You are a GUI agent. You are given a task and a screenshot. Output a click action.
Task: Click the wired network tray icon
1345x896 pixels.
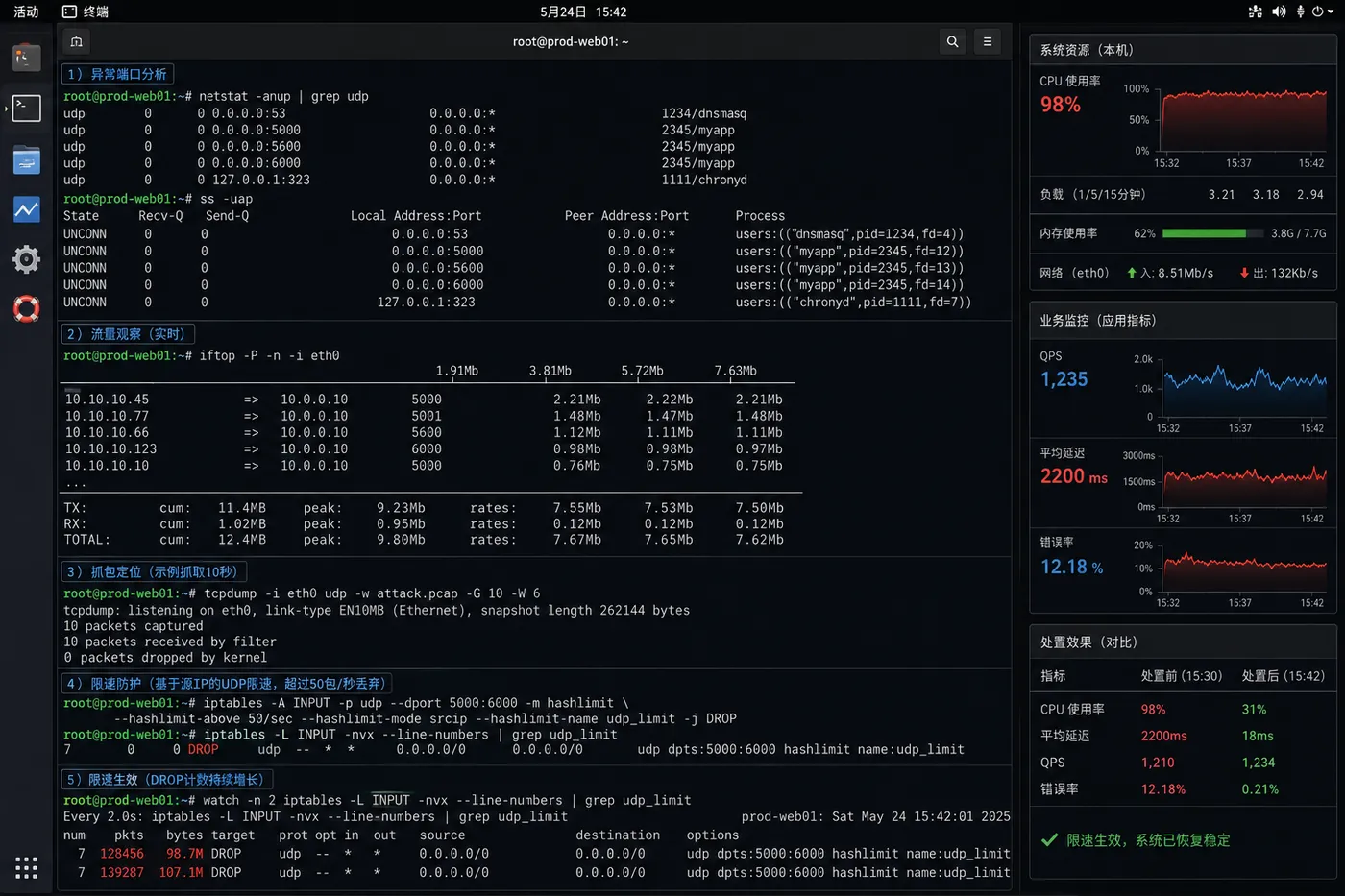click(x=1255, y=12)
